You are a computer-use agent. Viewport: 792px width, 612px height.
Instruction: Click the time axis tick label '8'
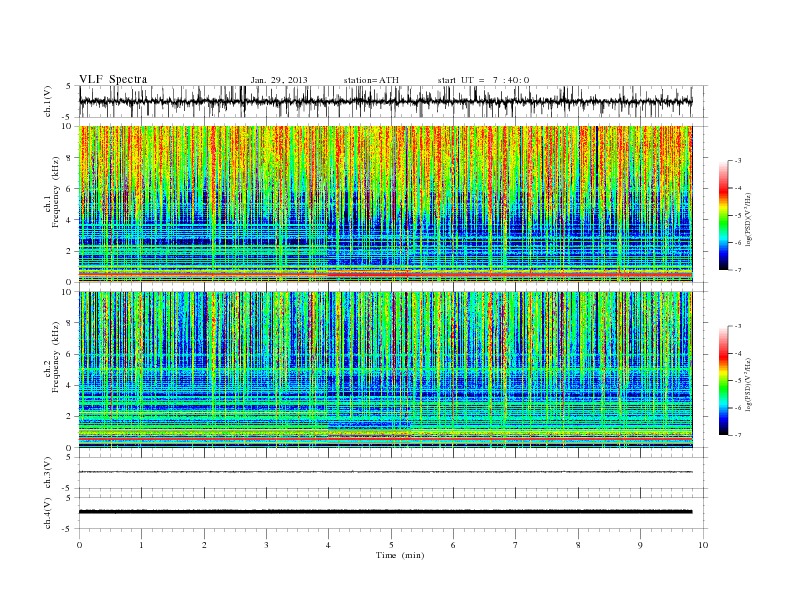tap(578, 545)
